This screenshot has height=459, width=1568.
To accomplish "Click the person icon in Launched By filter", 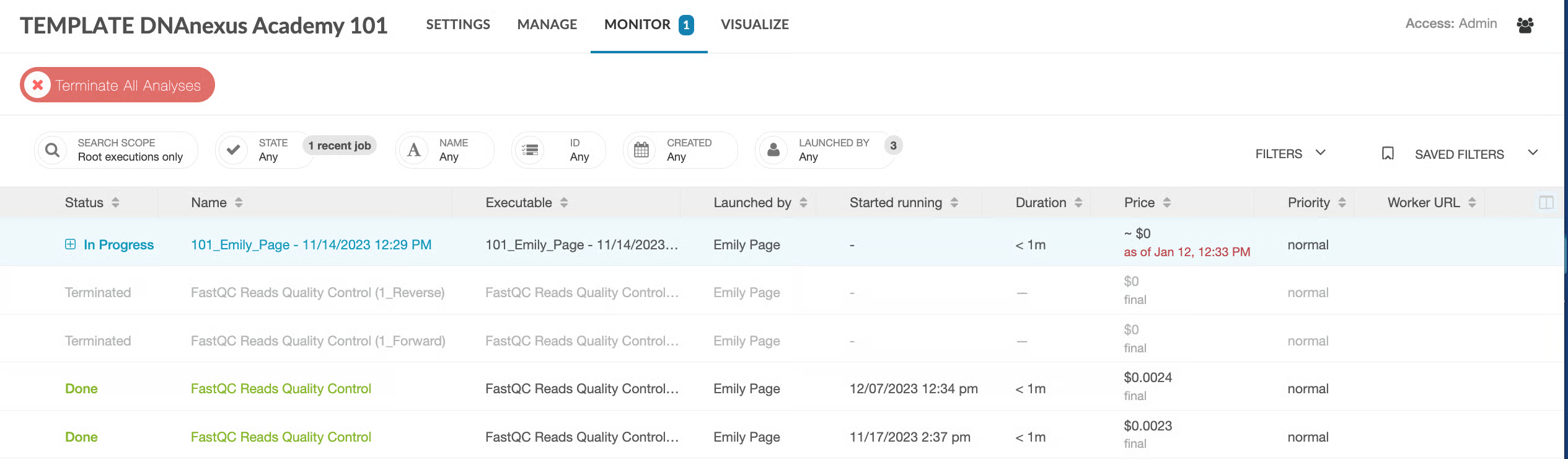I will tap(773, 150).
